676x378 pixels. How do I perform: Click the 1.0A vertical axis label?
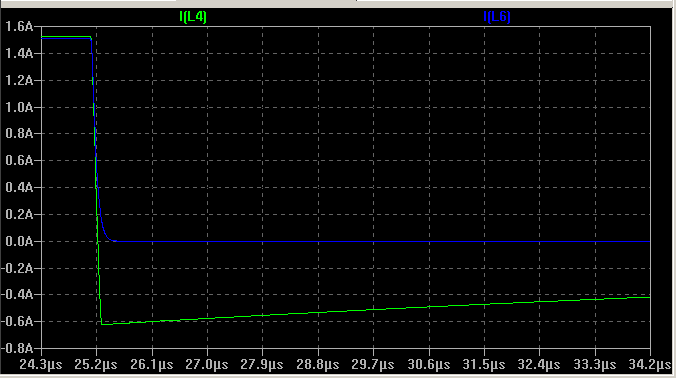coord(19,107)
